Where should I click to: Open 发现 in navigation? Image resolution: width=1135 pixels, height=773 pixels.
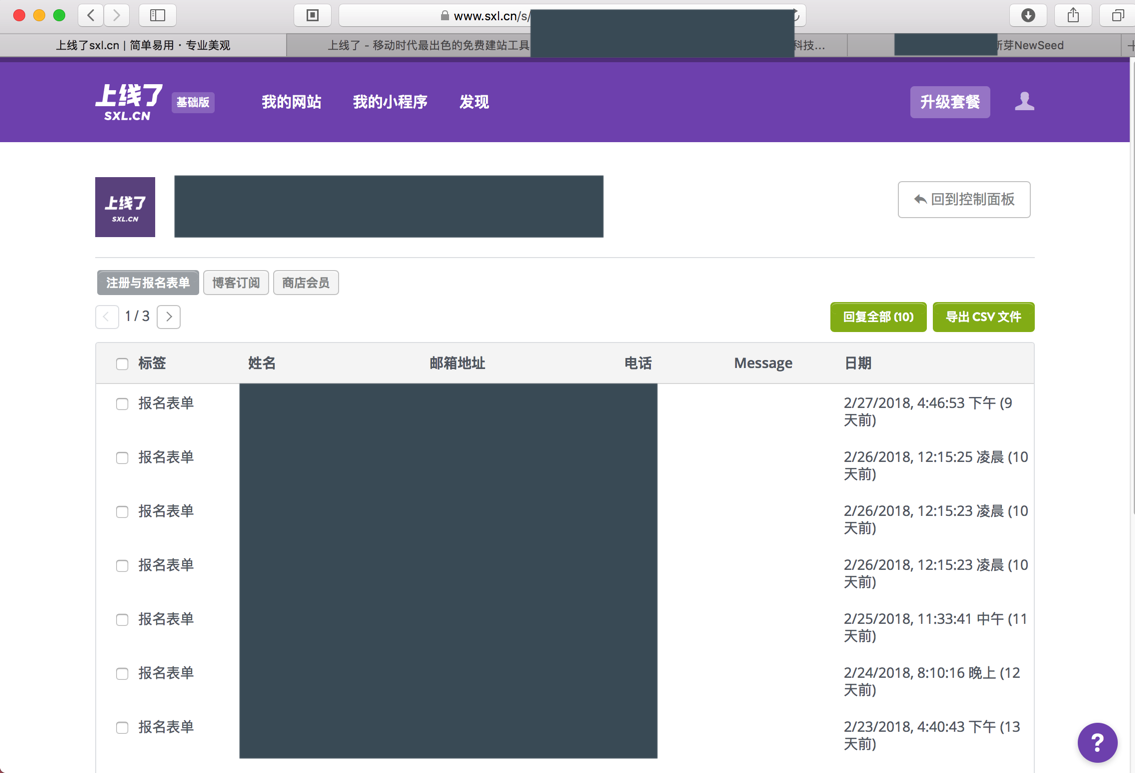click(474, 102)
